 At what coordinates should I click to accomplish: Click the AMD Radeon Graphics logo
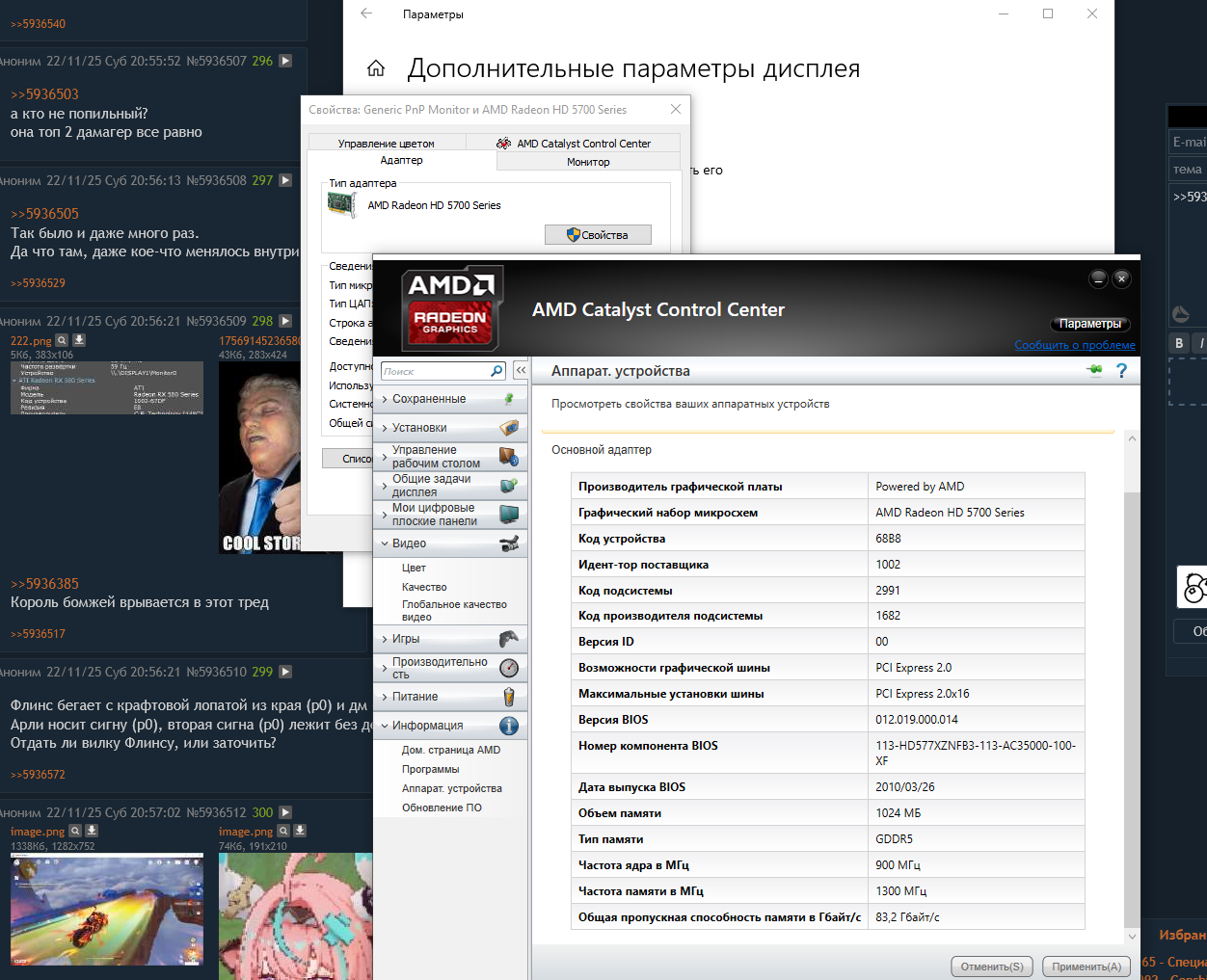[451, 308]
